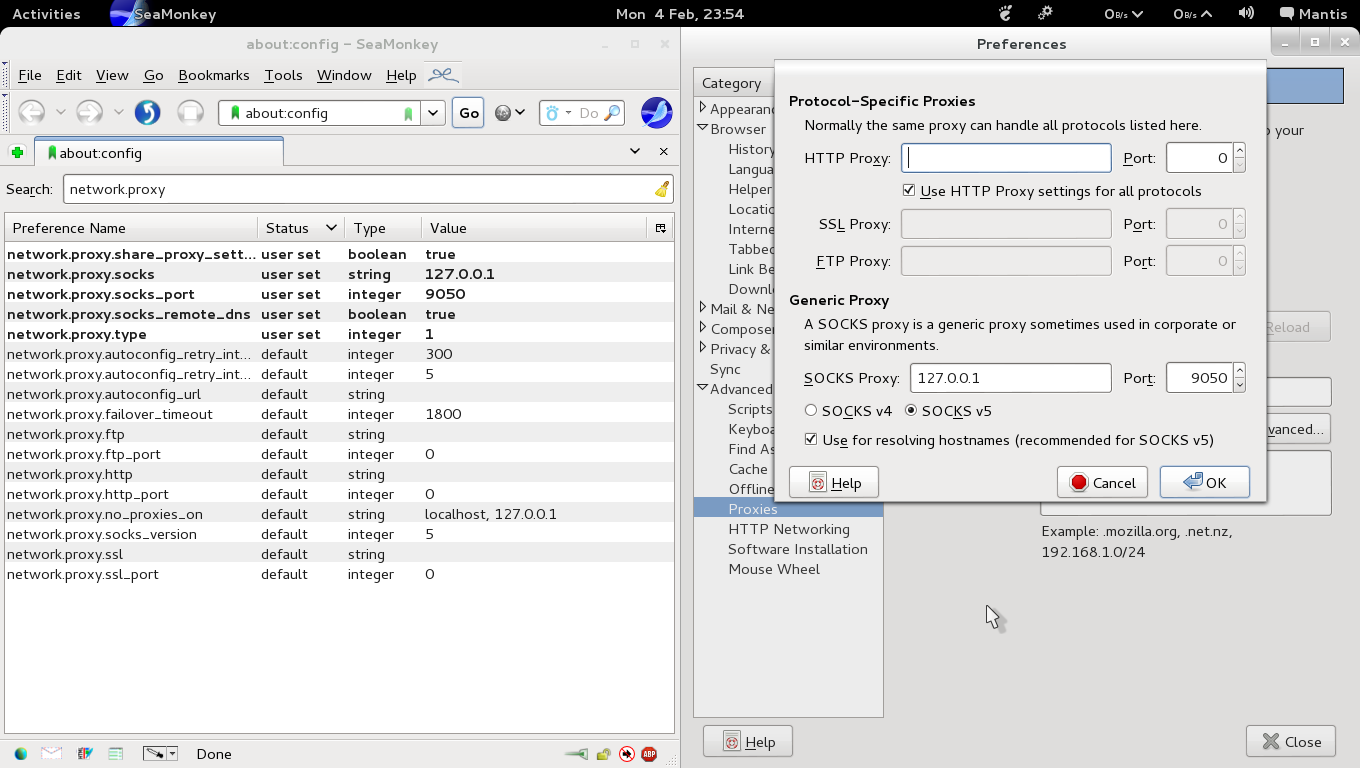The height and width of the screenshot is (768, 1360).
Task: Close the about:config tab with the X
Action: [x=663, y=152]
